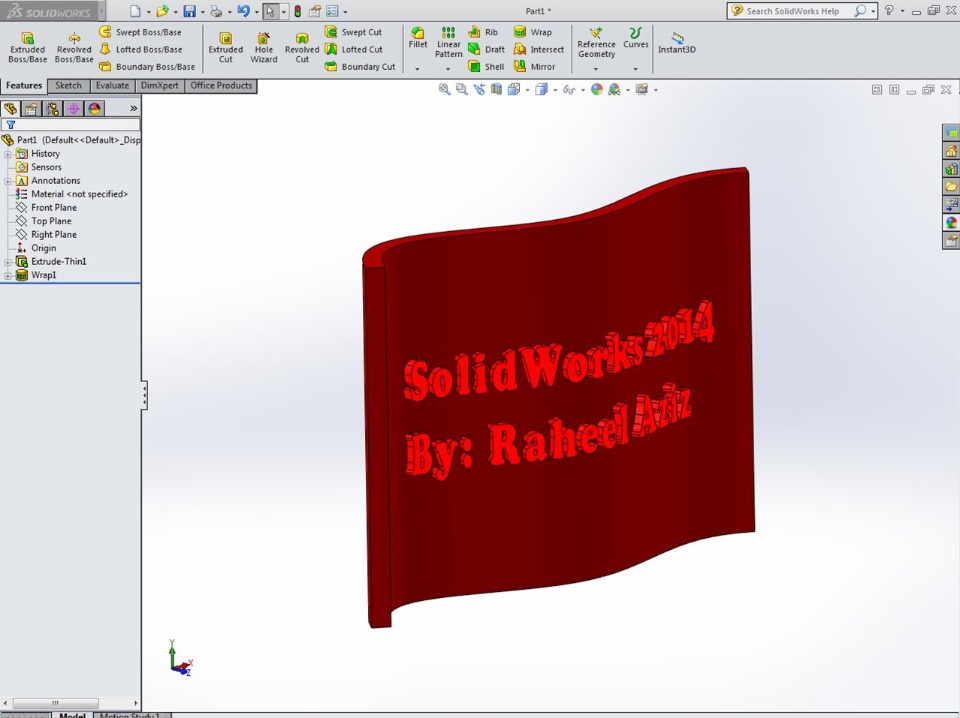Choose Swept Cut

point(353,32)
